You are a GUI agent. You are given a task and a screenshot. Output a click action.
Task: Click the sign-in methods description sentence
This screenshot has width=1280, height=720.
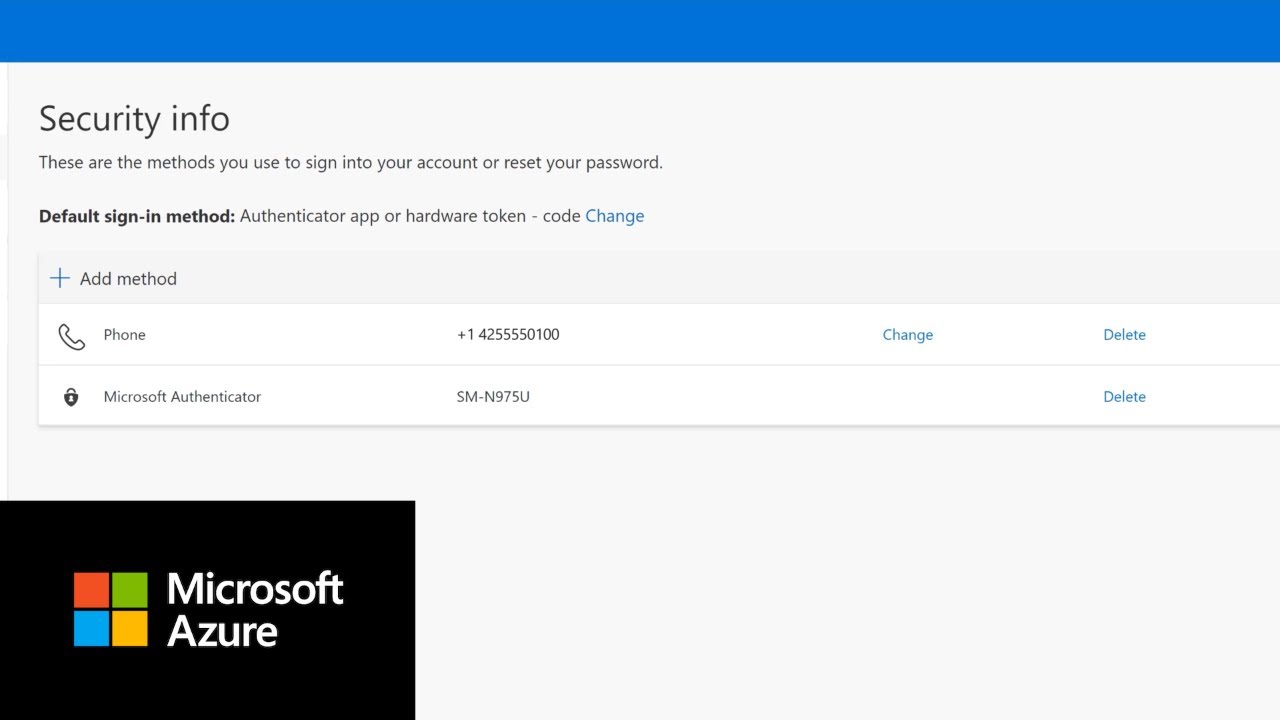click(x=351, y=162)
